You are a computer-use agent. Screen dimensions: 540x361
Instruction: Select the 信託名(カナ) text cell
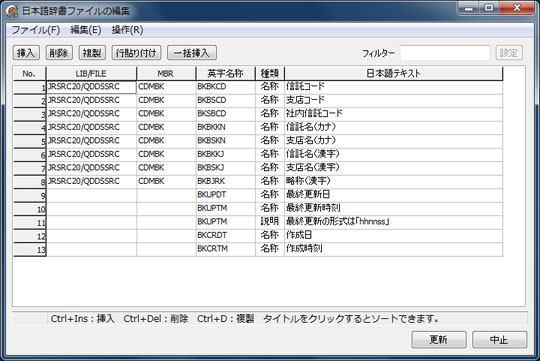click(x=394, y=127)
